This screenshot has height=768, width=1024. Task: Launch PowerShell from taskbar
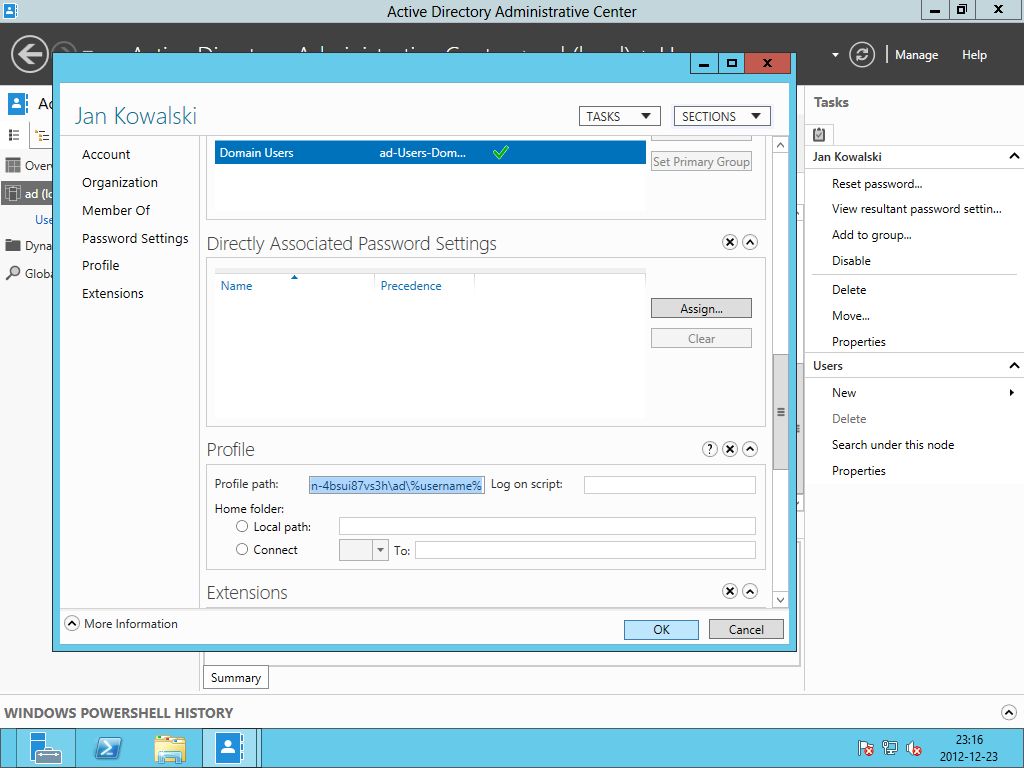coord(108,748)
